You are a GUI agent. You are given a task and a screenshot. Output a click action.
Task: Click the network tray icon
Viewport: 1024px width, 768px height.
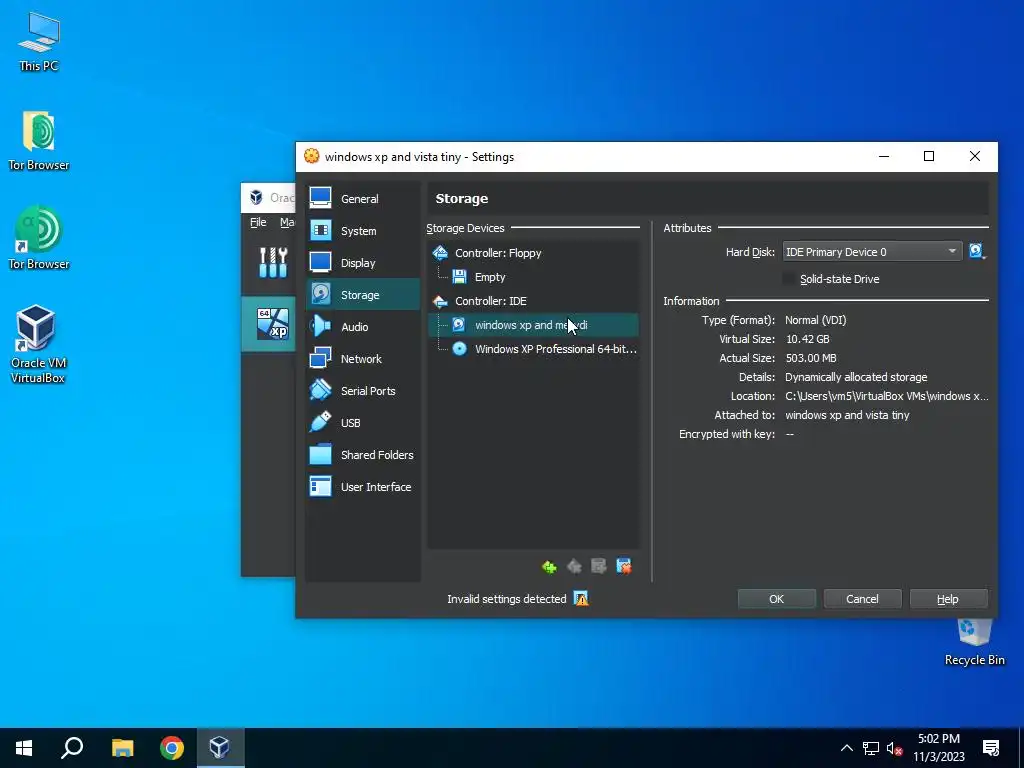pos(871,748)
